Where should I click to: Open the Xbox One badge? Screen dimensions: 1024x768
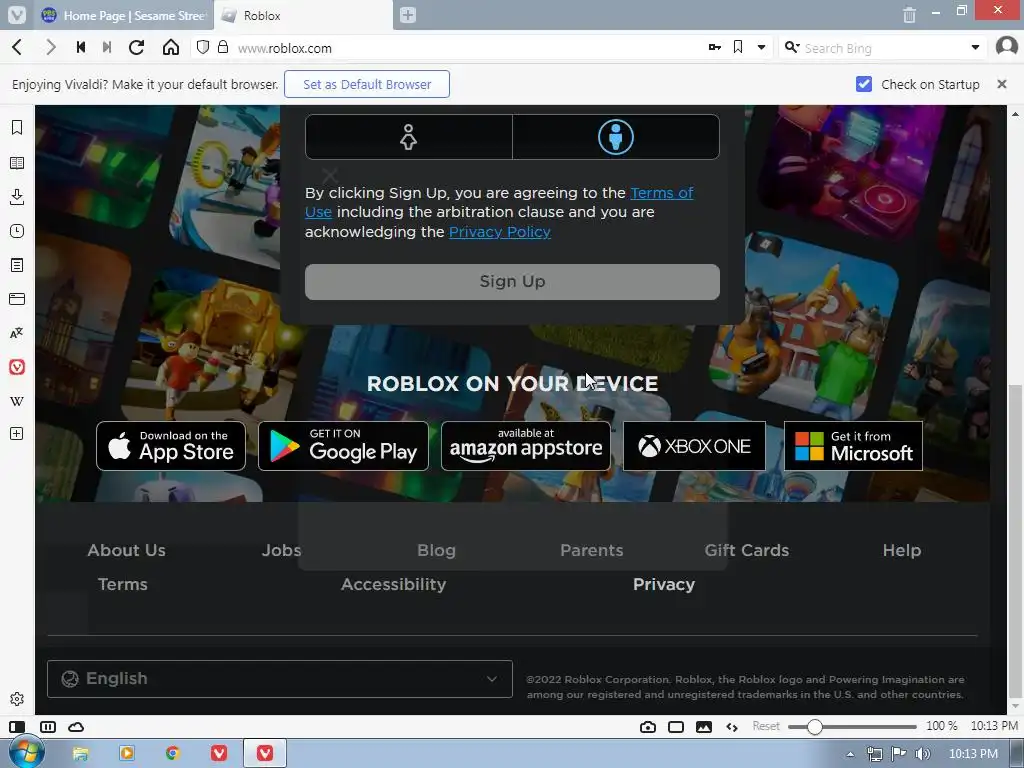tap(694, 446)
